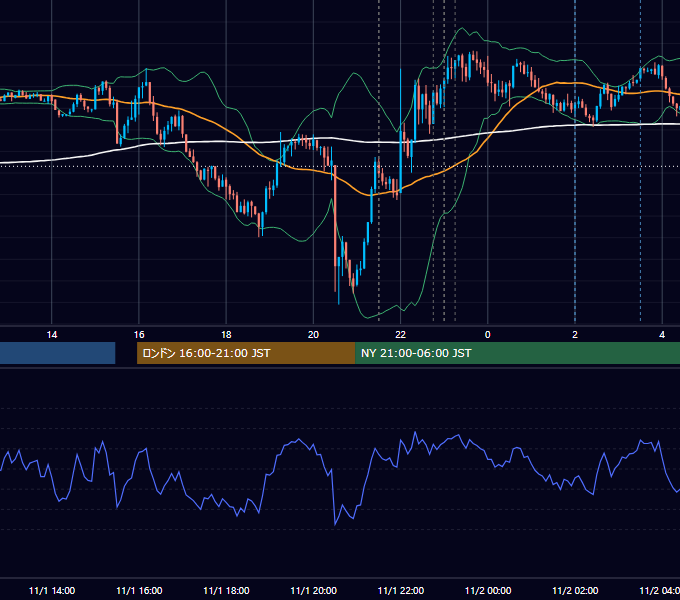Click the 4 hour axis label
680x600 pixels.
click(x=662, y=335)
